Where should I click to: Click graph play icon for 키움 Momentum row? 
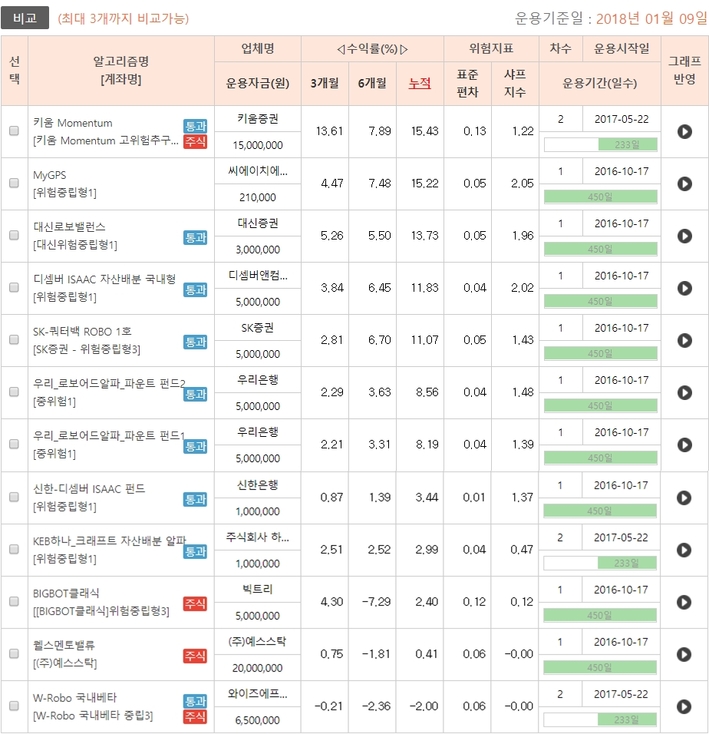[685, 132]
